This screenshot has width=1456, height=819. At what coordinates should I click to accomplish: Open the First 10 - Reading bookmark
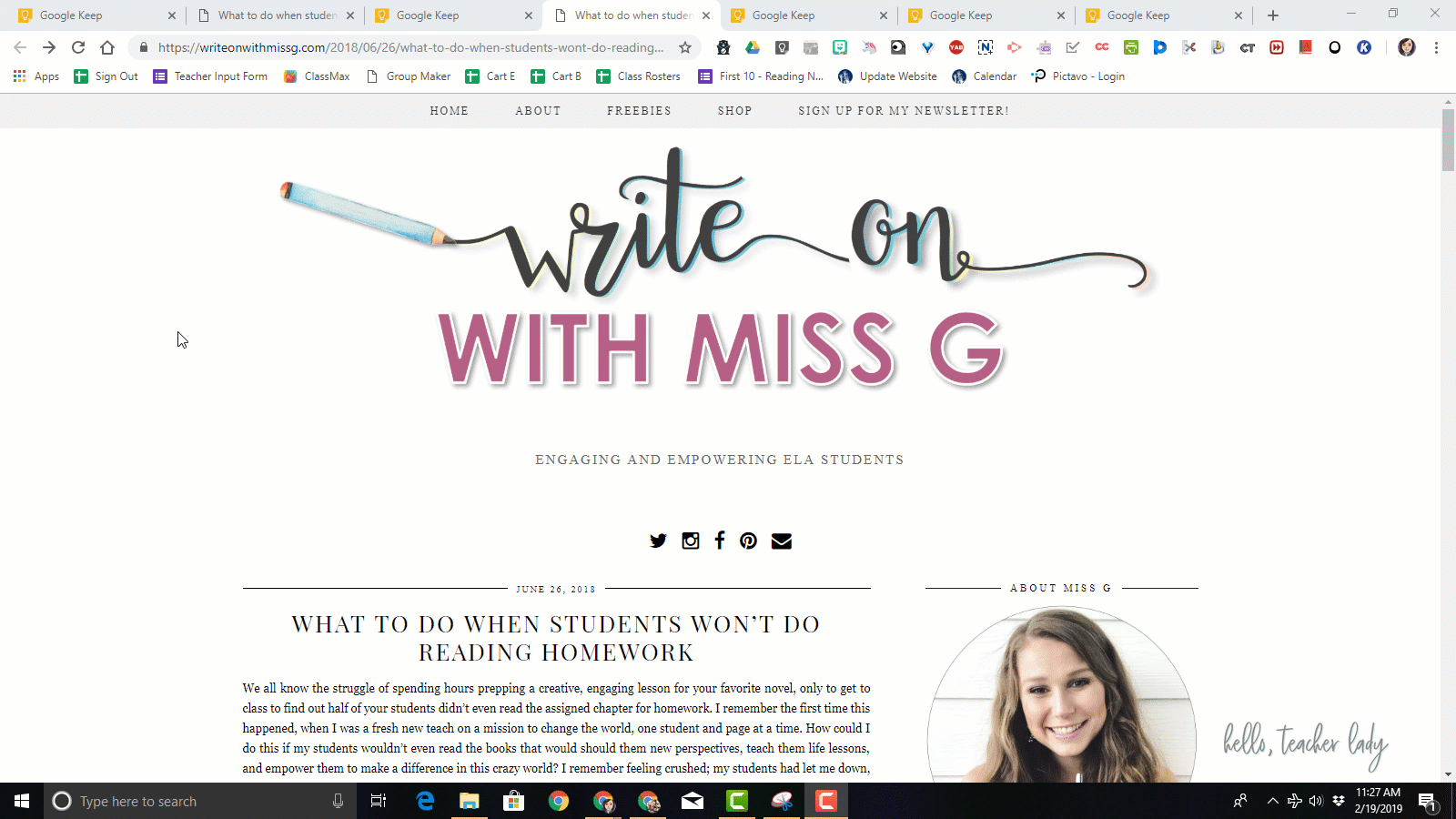[761, 76]
